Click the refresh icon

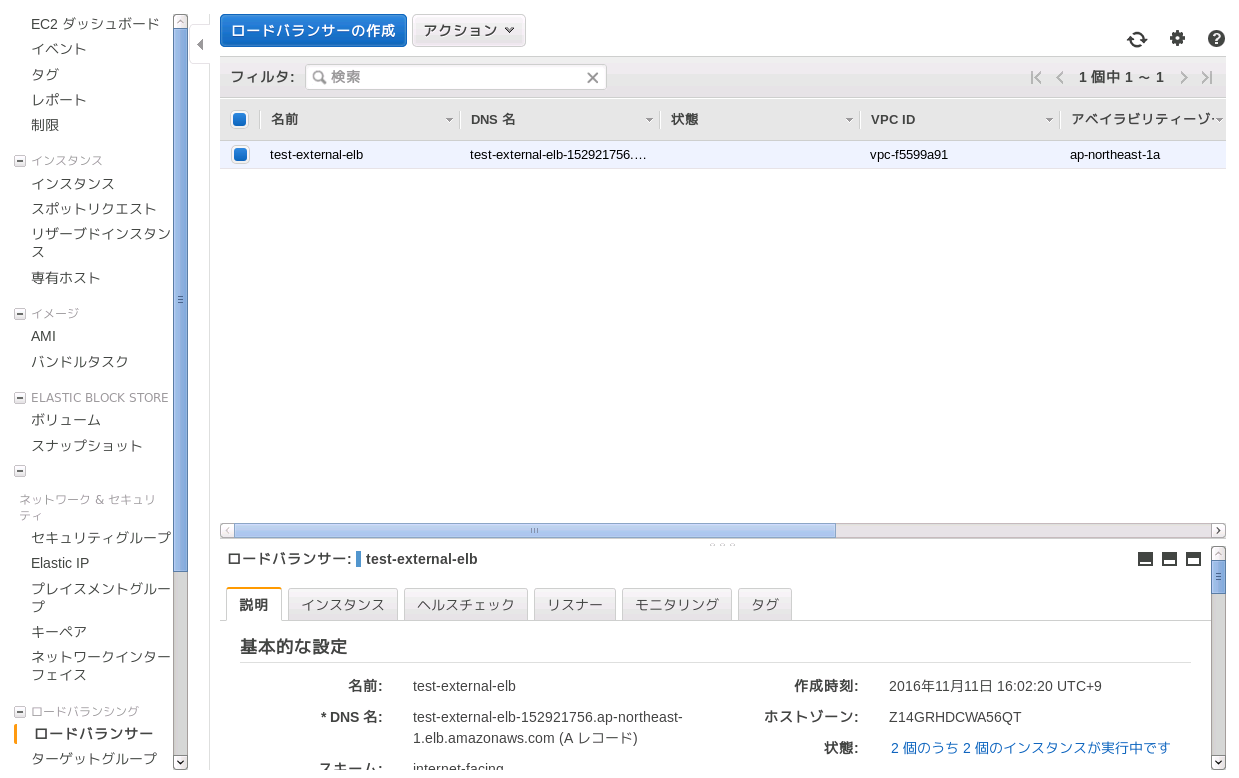[x=1137, y=39]
